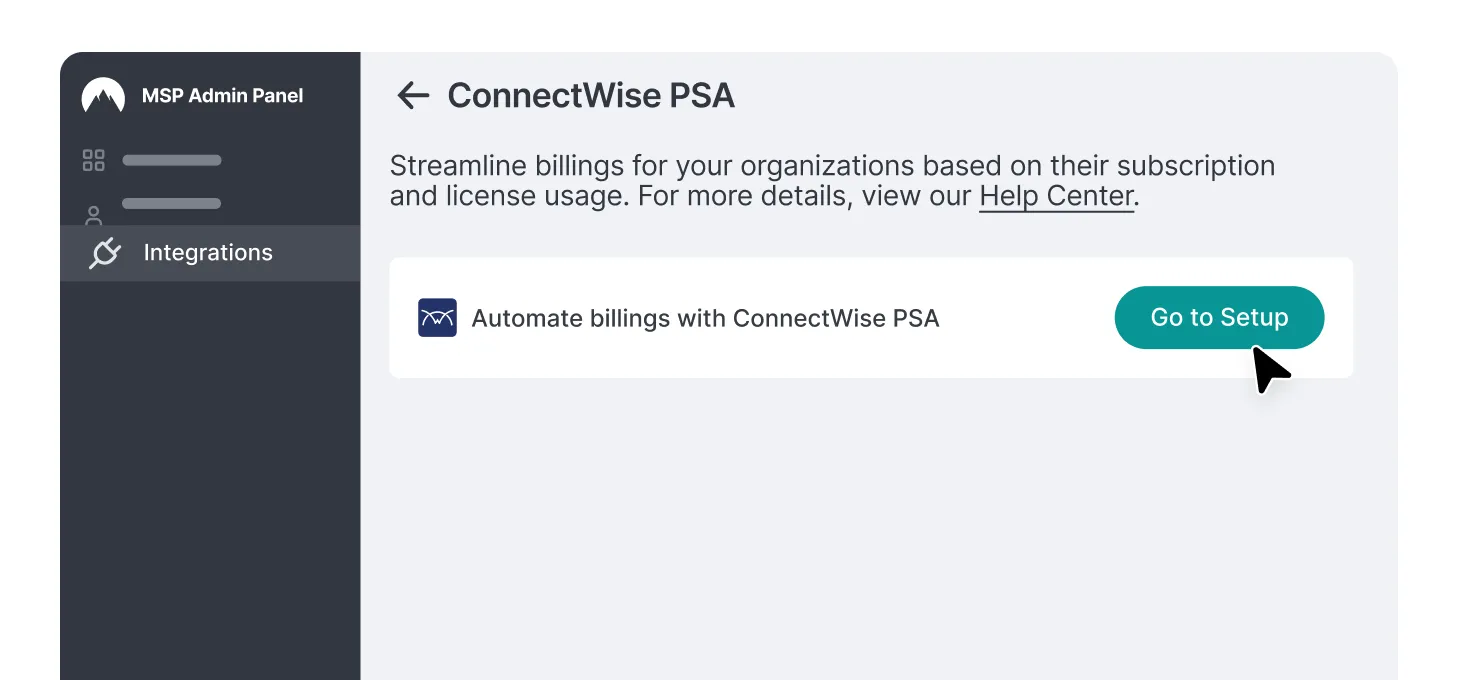
Task: Open the Help Center link
Action: [1056, 196]
